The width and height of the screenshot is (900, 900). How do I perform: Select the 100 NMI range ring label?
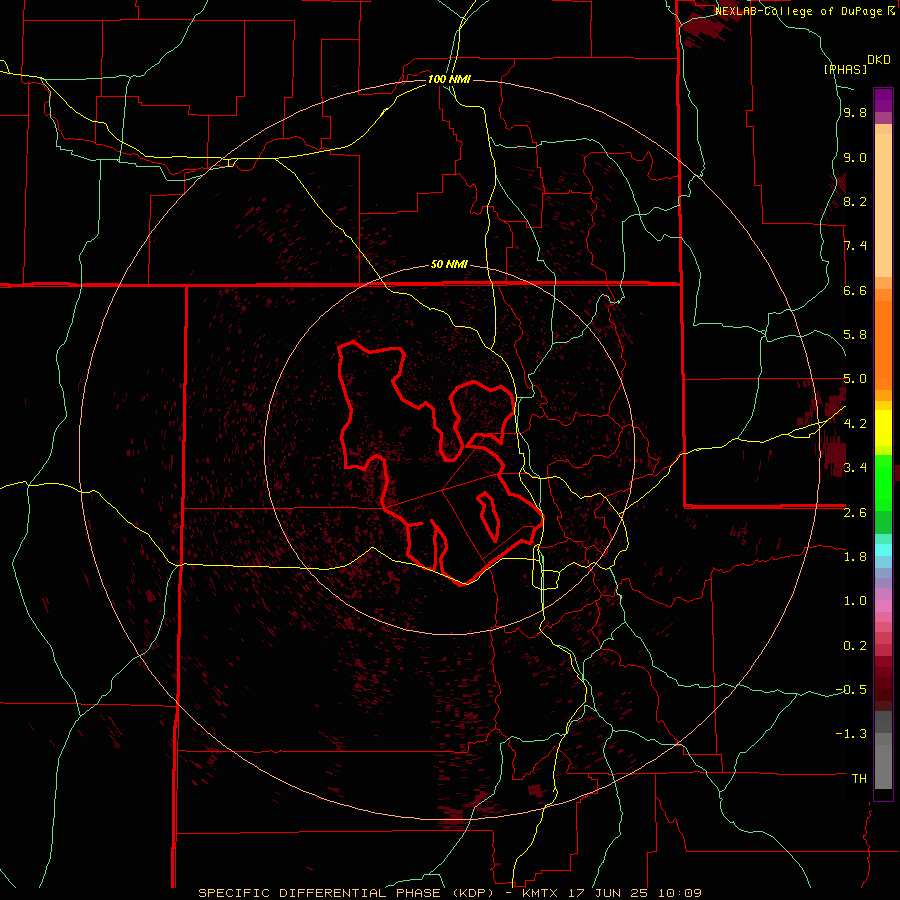449,79
